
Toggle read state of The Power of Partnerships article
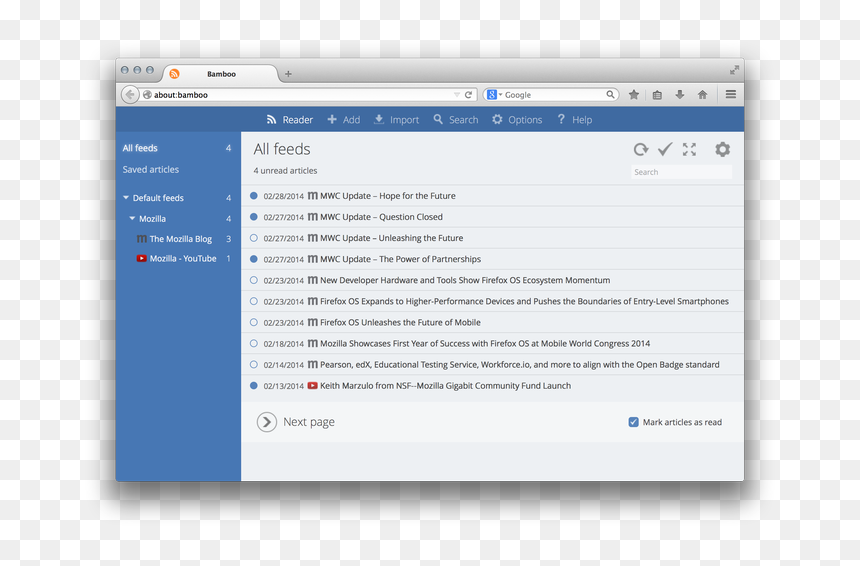pyautogui.click(x=253, y=259)
